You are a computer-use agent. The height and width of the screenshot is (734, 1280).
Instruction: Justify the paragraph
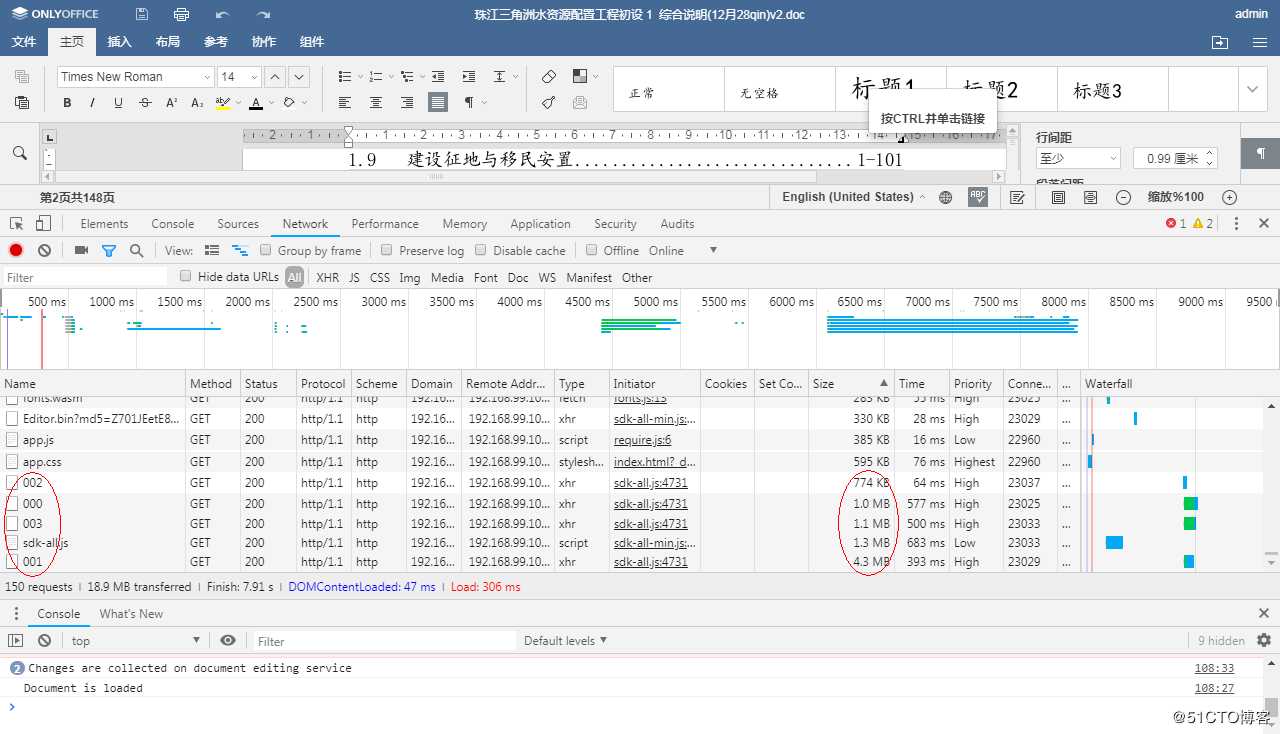coord(438,103)
